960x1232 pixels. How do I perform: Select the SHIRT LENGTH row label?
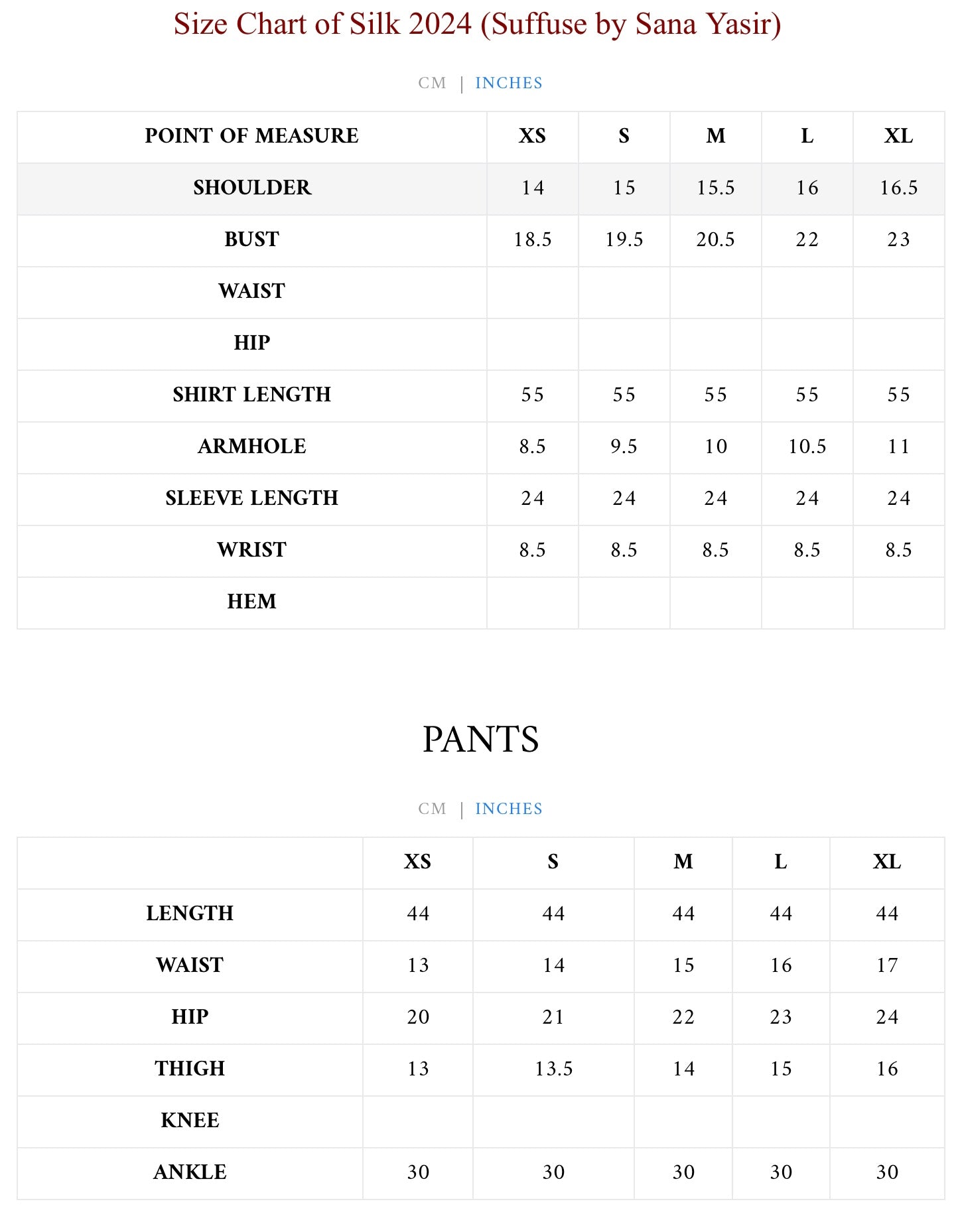[x=251, y=395]
